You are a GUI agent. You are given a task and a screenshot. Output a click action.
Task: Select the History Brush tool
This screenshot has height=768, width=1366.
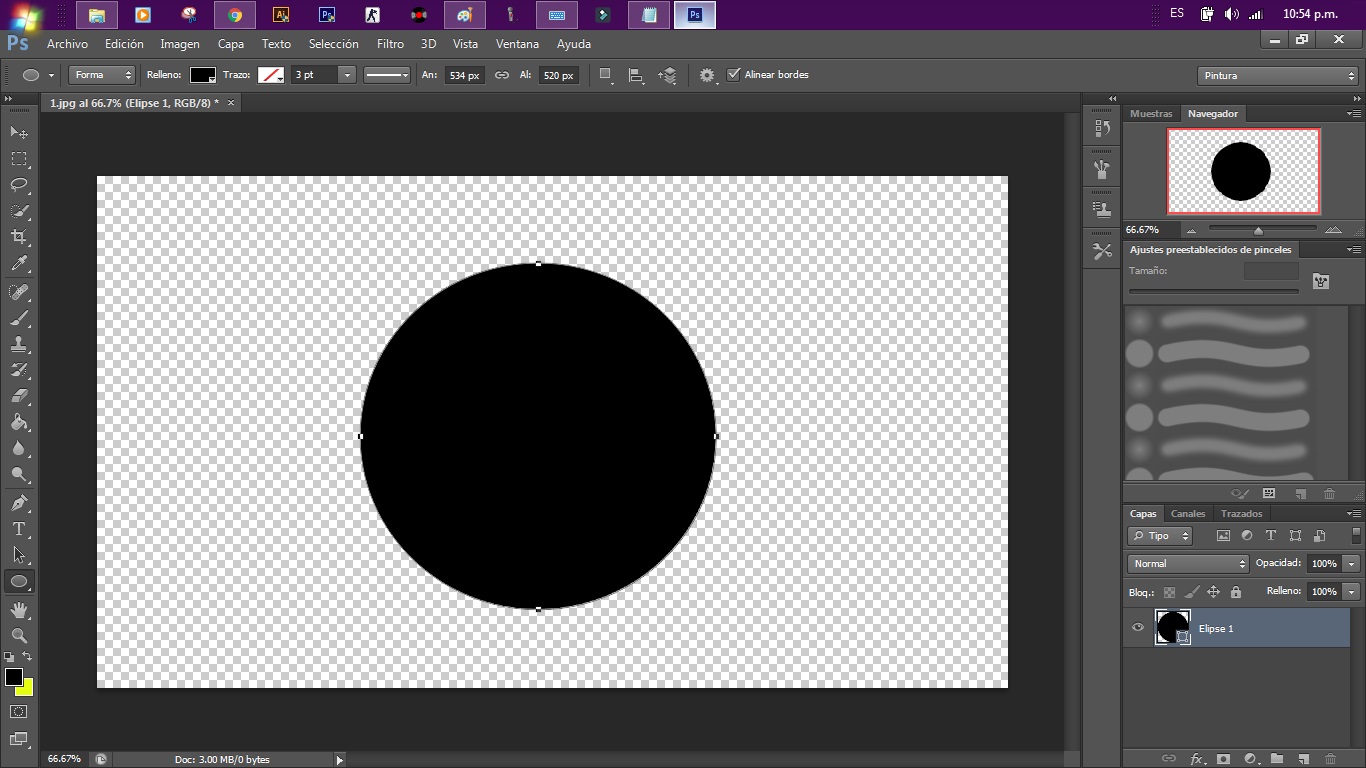click(x=19, y=370)
